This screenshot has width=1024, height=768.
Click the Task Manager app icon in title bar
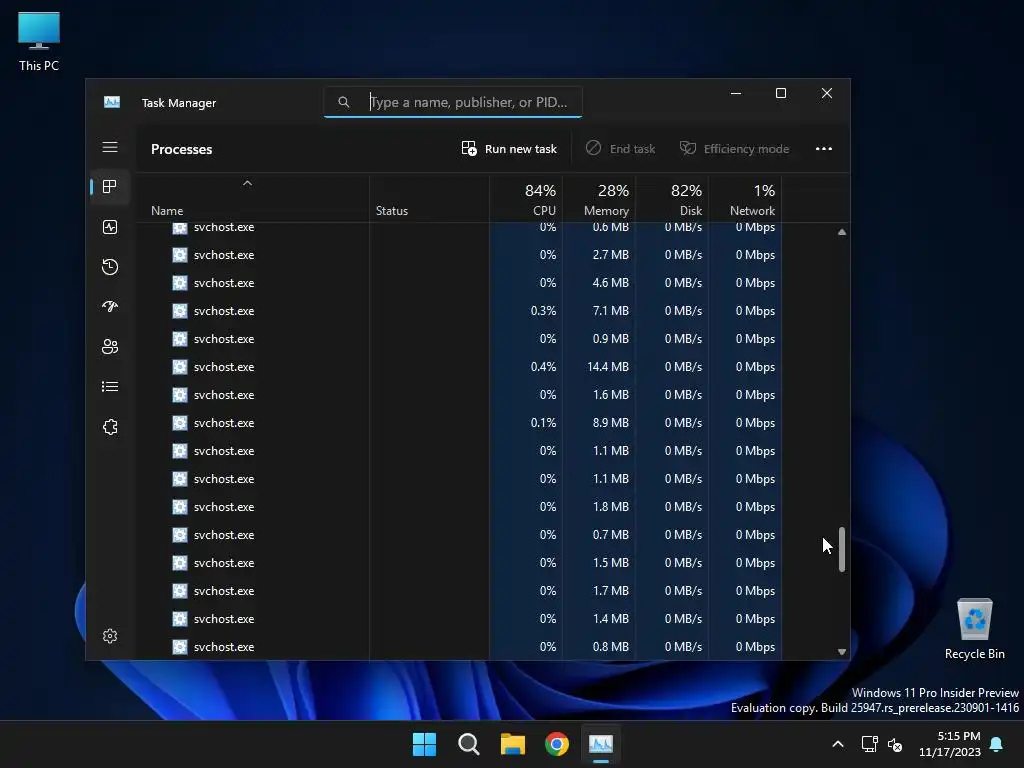pos(112,103)
